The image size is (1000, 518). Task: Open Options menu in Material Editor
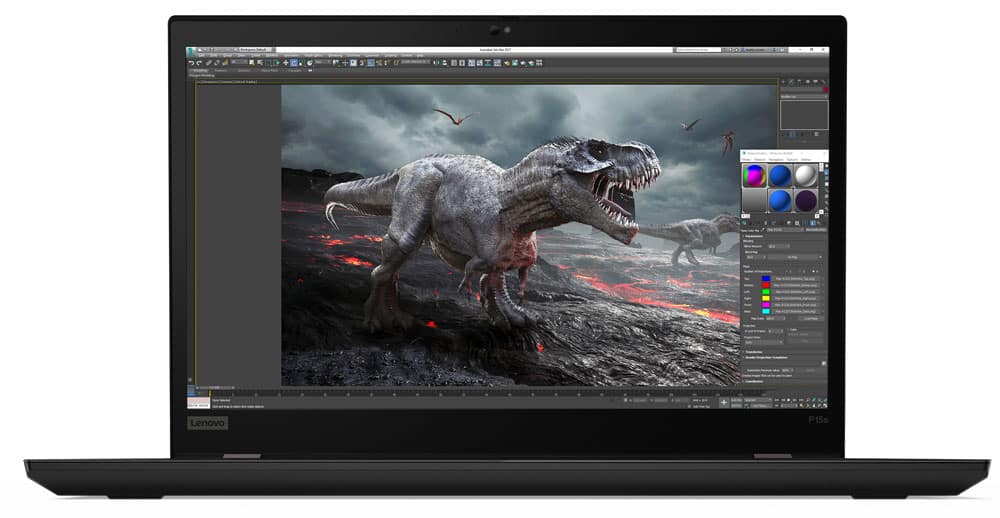(x=792, y=159)
